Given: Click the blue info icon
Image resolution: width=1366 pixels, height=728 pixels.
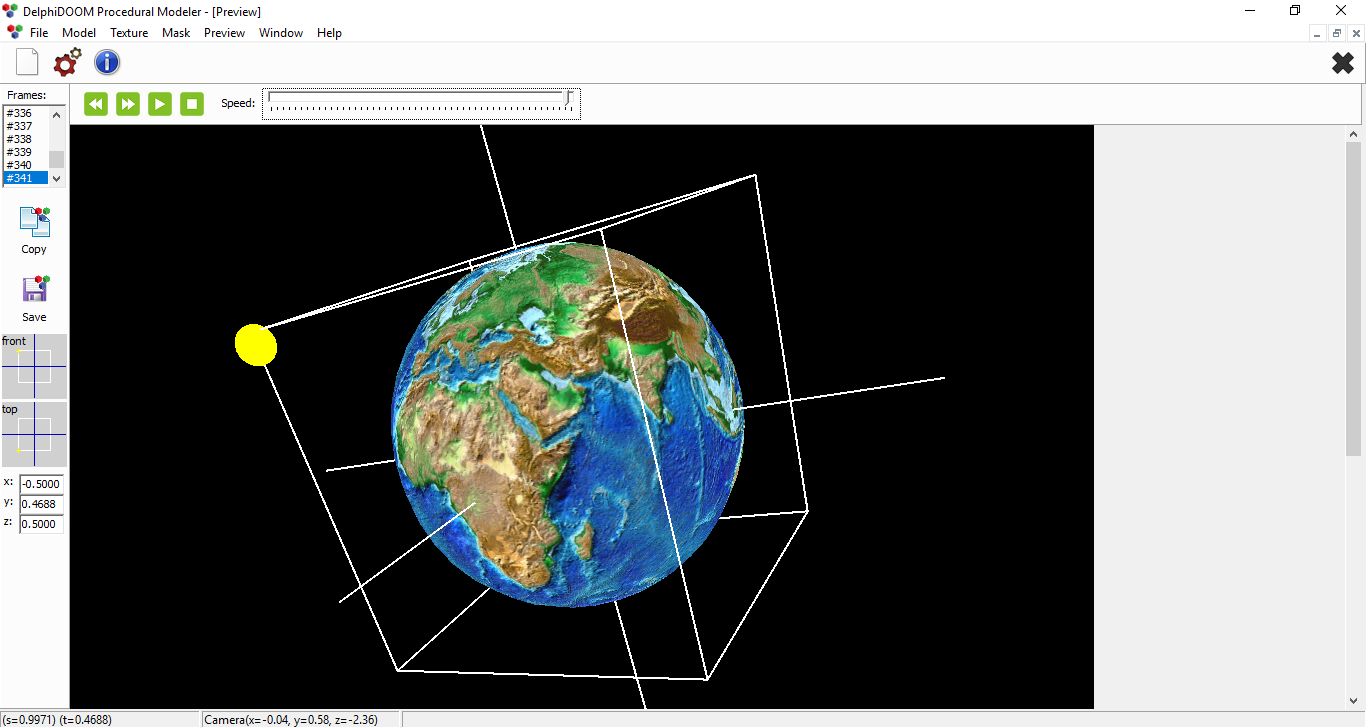Looking at the screenshot, I should (106, 62).
